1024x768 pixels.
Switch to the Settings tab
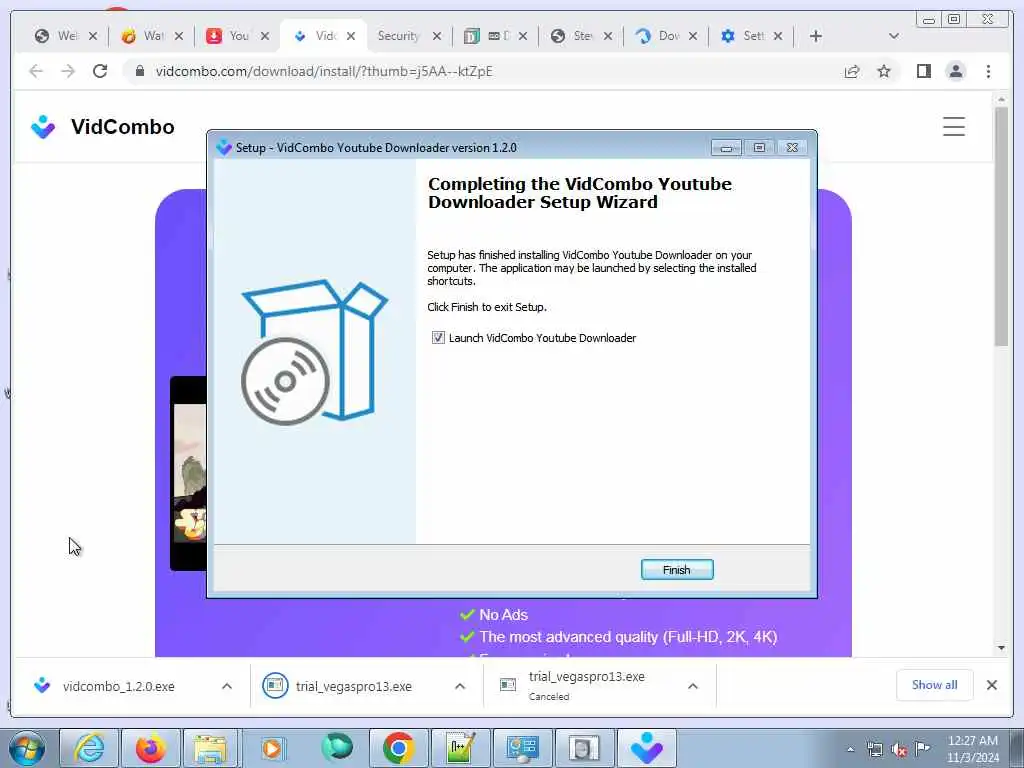tap(753, 36)
